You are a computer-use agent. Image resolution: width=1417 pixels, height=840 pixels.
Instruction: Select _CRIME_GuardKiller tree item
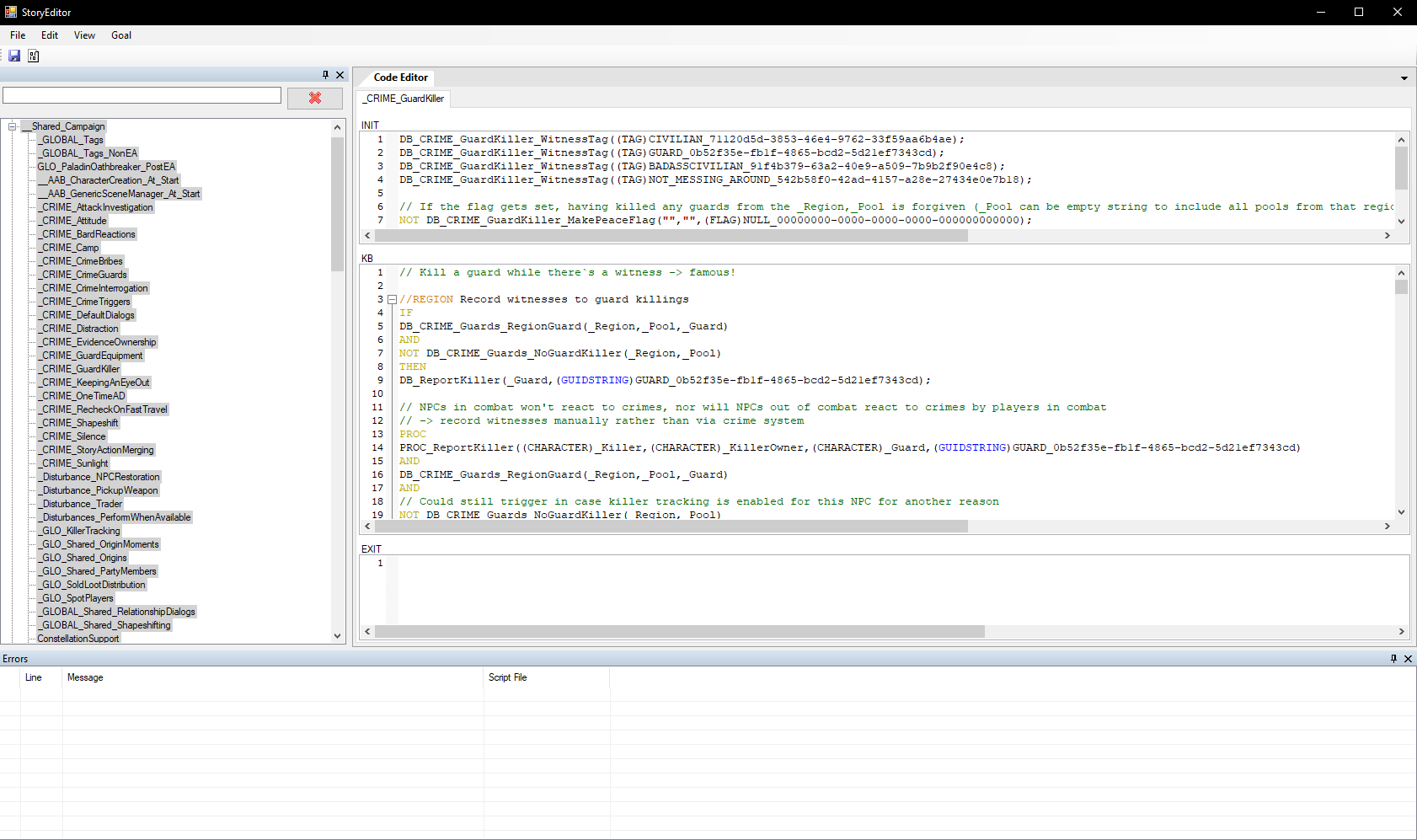click(x=79, y=369)
